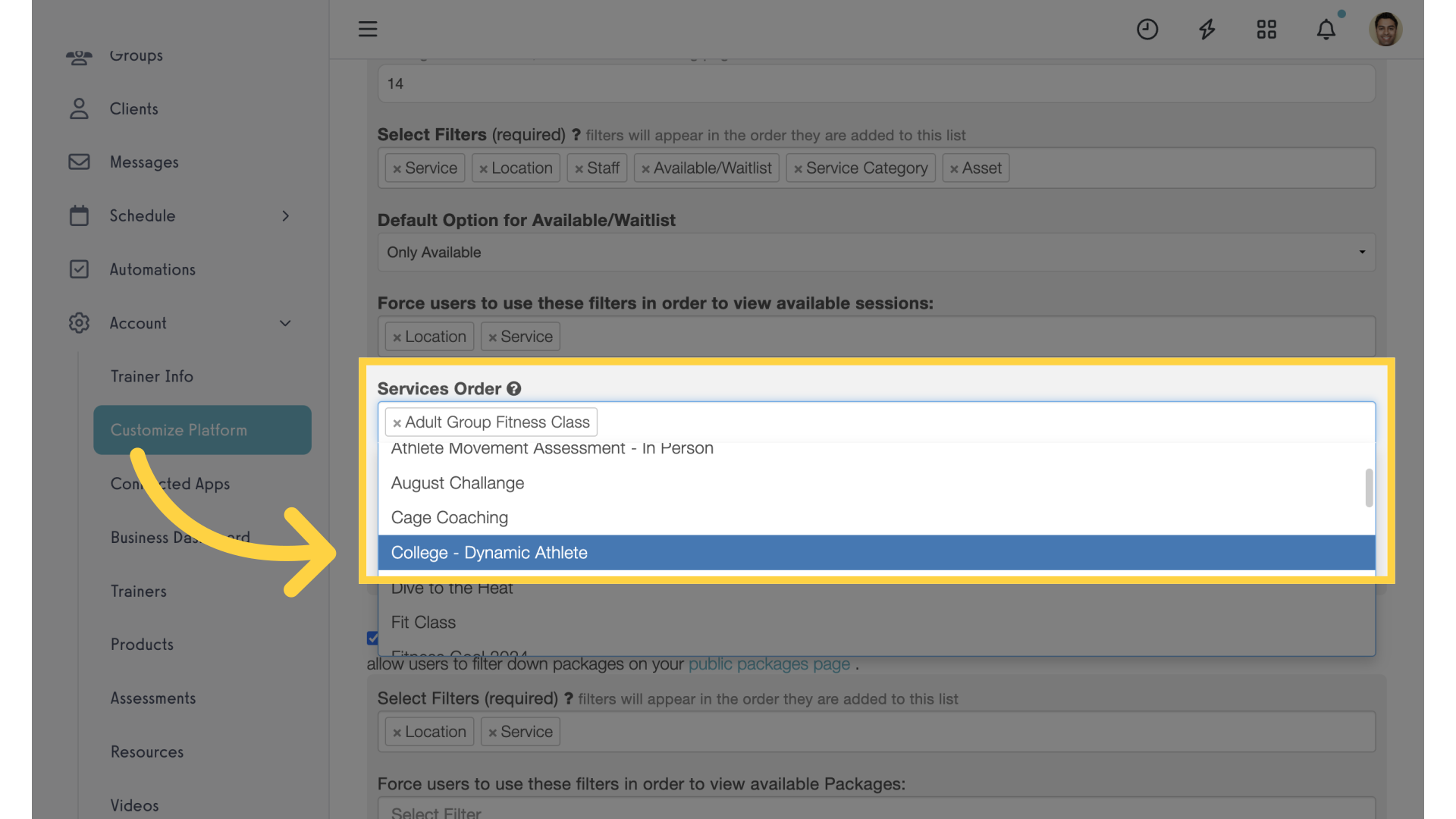This screenshot has width=1456, height=819.
Task: Toggle the checkbox near Fit Class option
Action: pos(373,638)
